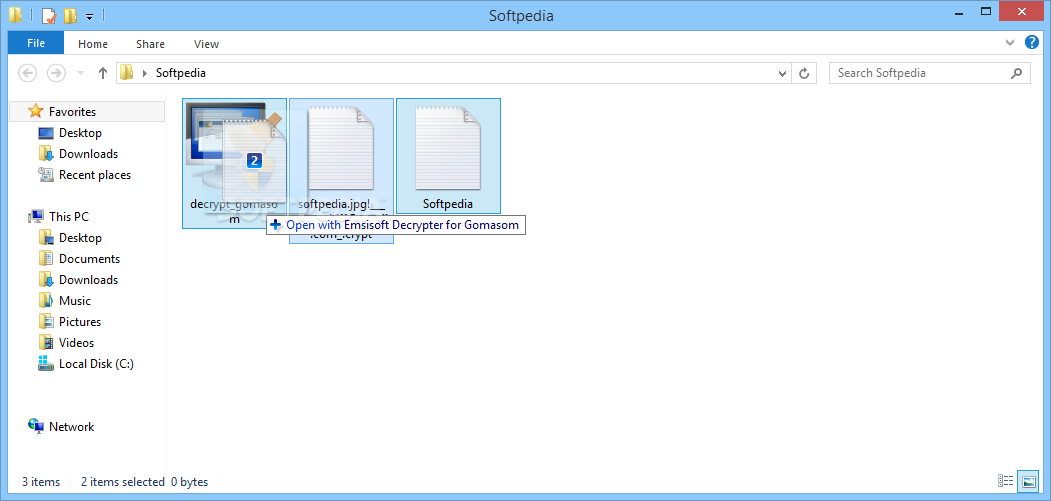The height and width of the screenshot is (501, 1051).
Task: Click the This PC computer icon
Action: click(36, 217)
